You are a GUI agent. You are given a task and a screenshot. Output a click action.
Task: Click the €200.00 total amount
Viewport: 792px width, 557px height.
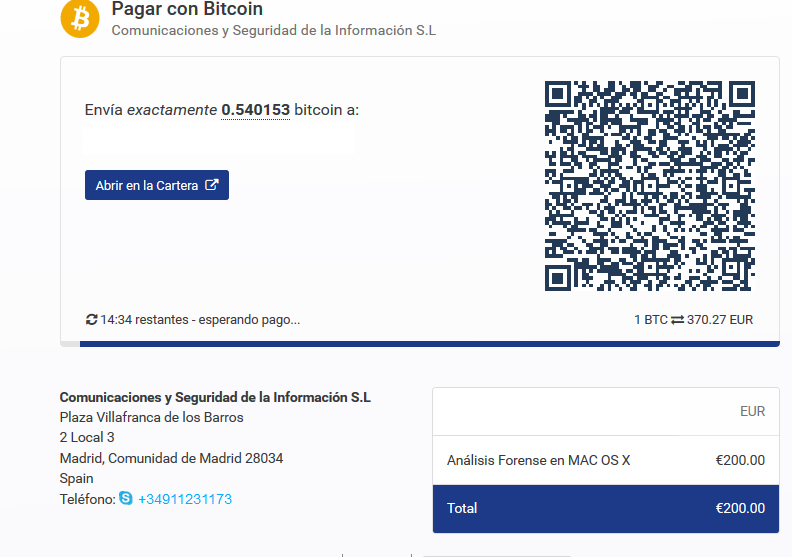click(740, 508)
